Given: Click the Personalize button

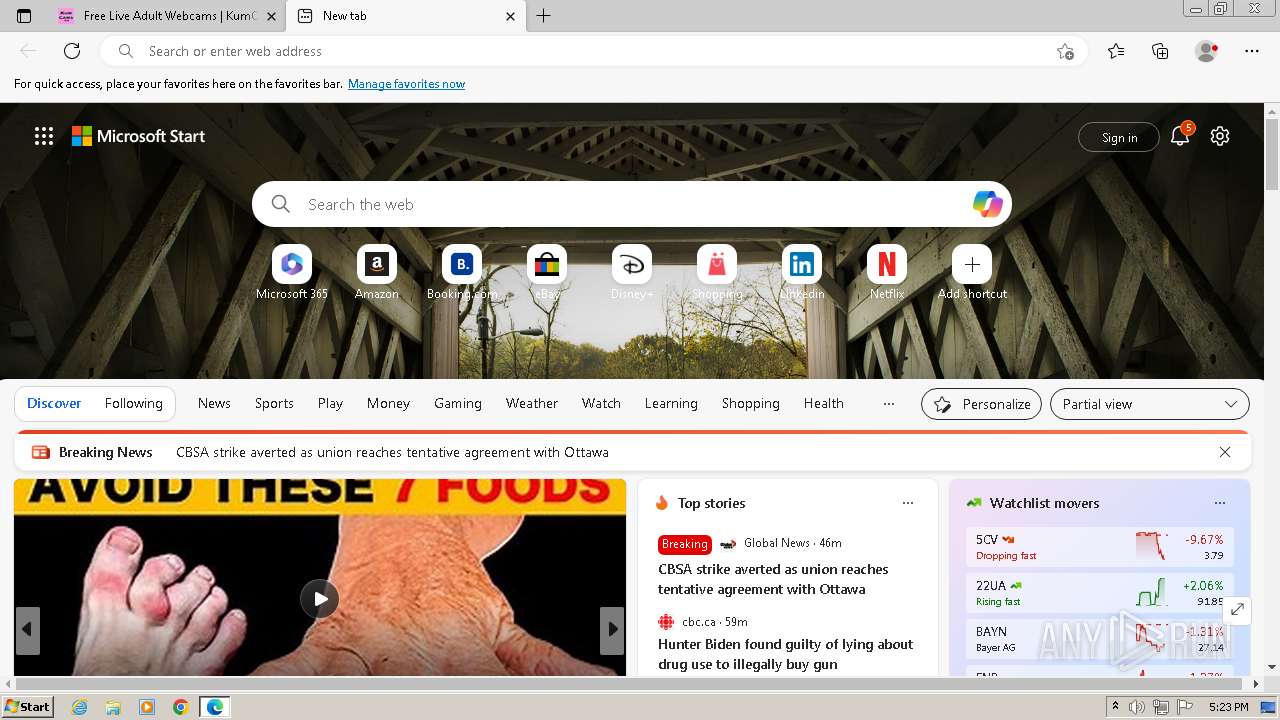Looking at the screenshot, I should click(x=981, y=404).
